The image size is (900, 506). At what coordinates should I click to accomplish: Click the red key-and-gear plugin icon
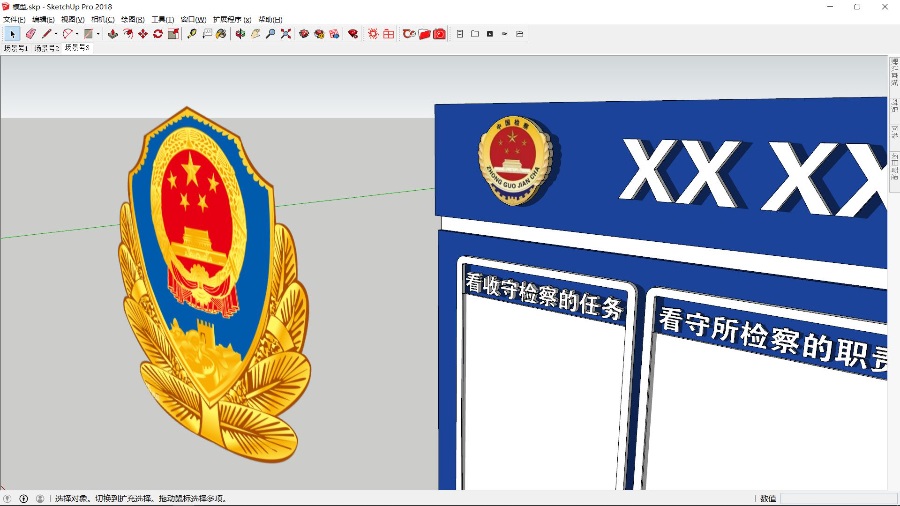tap(409, 34)
